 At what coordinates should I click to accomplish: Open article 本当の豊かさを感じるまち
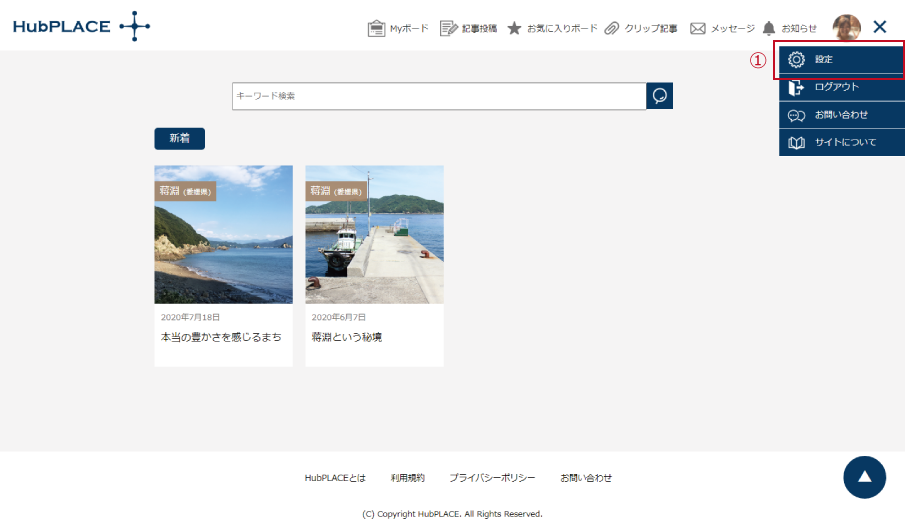click(x=221, y=337)
